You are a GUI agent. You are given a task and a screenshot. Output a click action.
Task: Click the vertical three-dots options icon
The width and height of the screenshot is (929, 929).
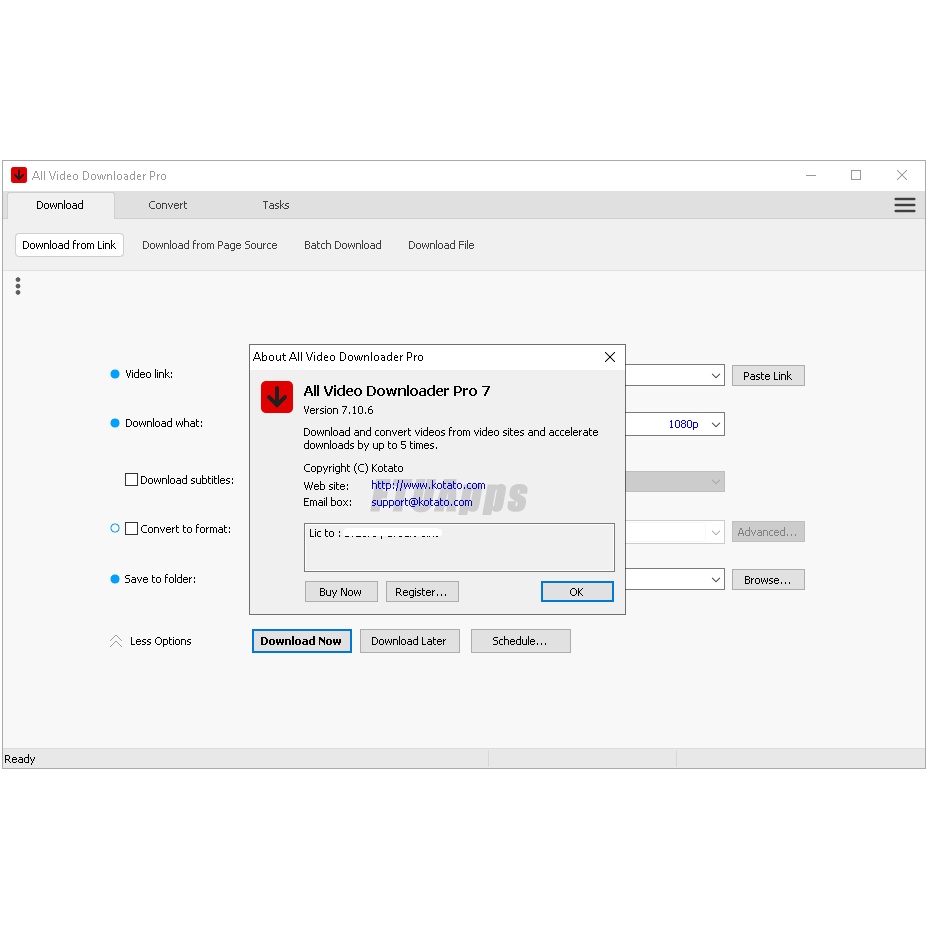18,286
